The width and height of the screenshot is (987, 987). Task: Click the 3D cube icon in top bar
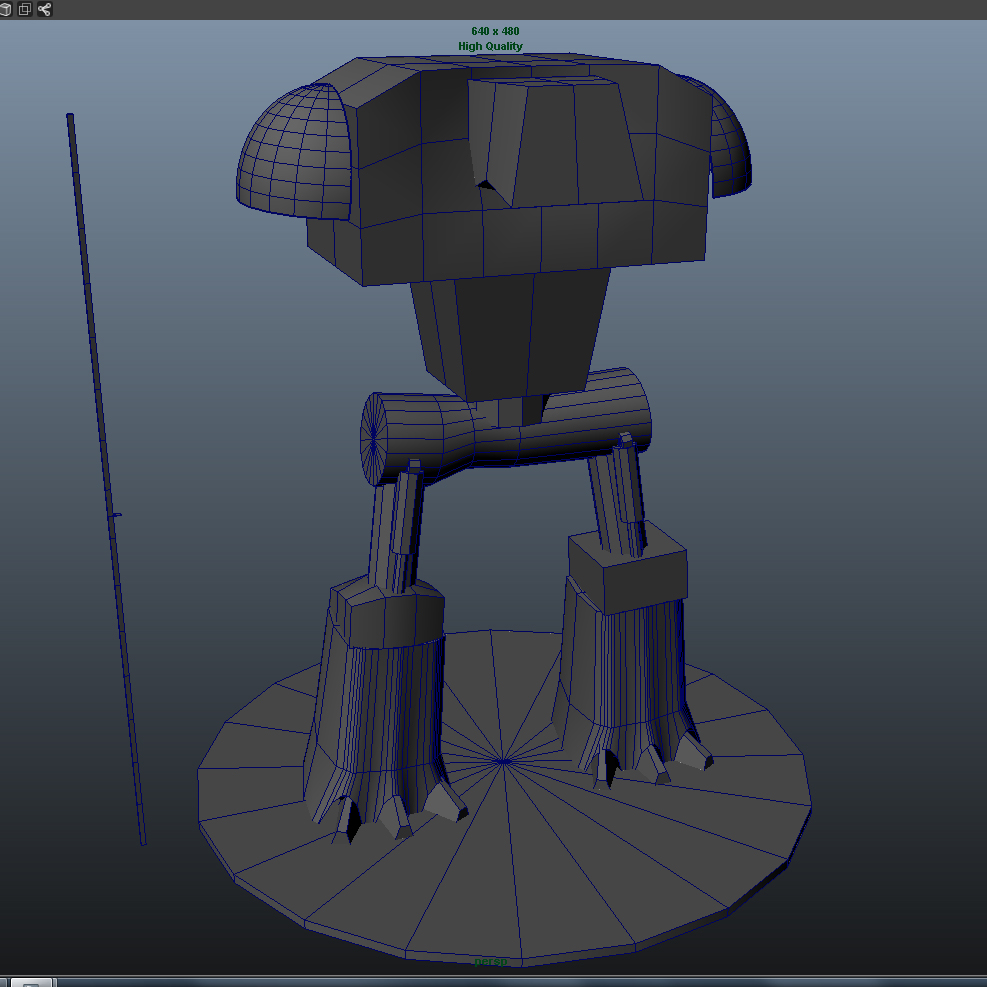point(6,9)
